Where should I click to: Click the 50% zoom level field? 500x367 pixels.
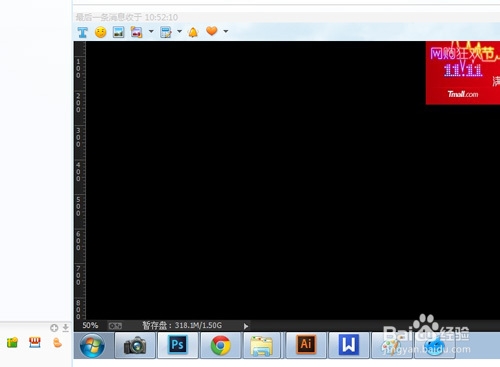[90, 325]
